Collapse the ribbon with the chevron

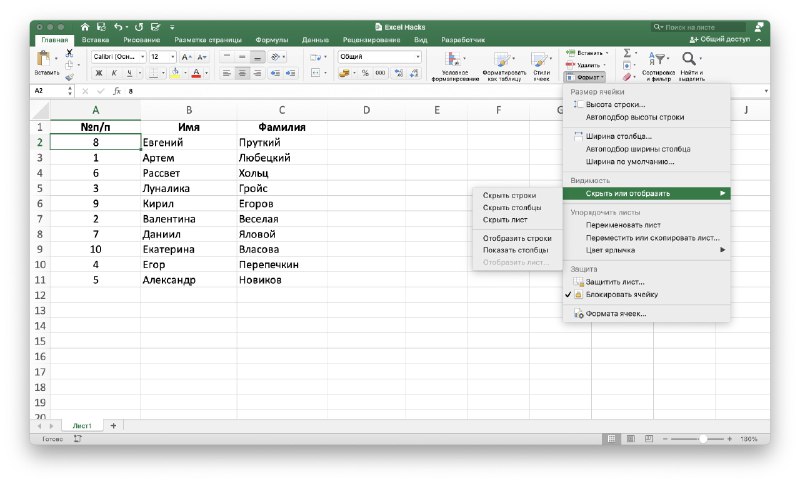point(758,40)
